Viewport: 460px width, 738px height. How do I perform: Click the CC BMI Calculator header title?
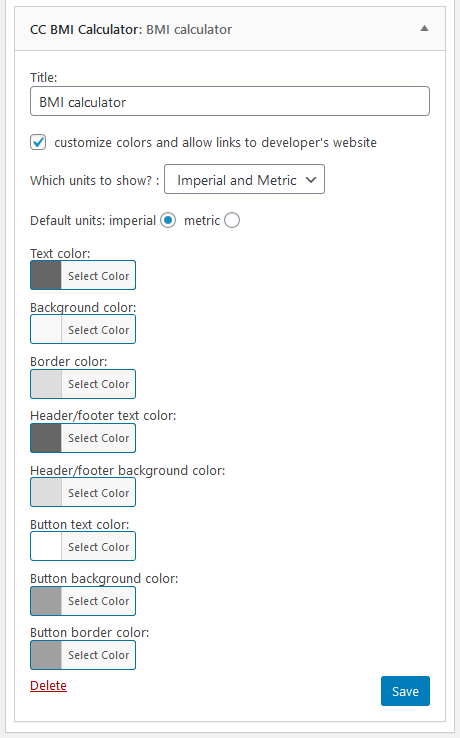point(131,29)
